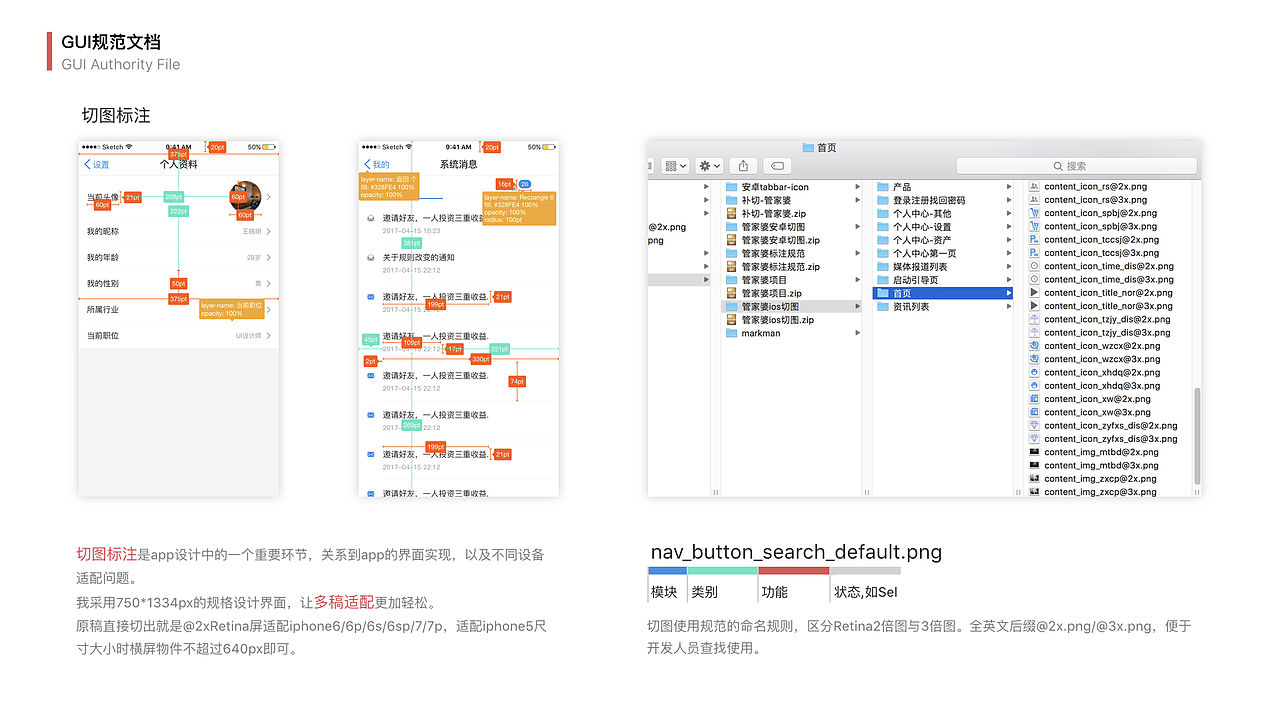Select the icon of content_icon_rs@2x.png
The width and height of the screenshot is (1280, 720).
pyautogui.click(x=1034, y=187)
